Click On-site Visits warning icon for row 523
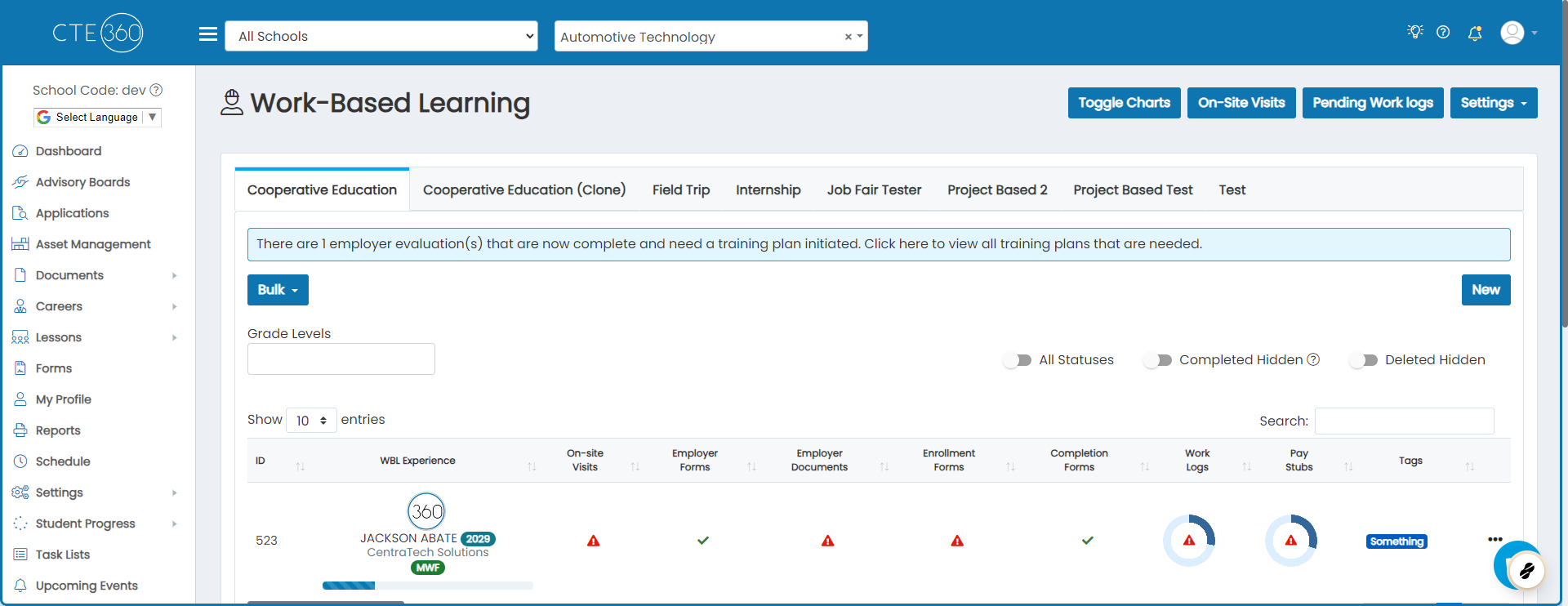Viewport: 1568px width, 606px height. coord(594,541)
